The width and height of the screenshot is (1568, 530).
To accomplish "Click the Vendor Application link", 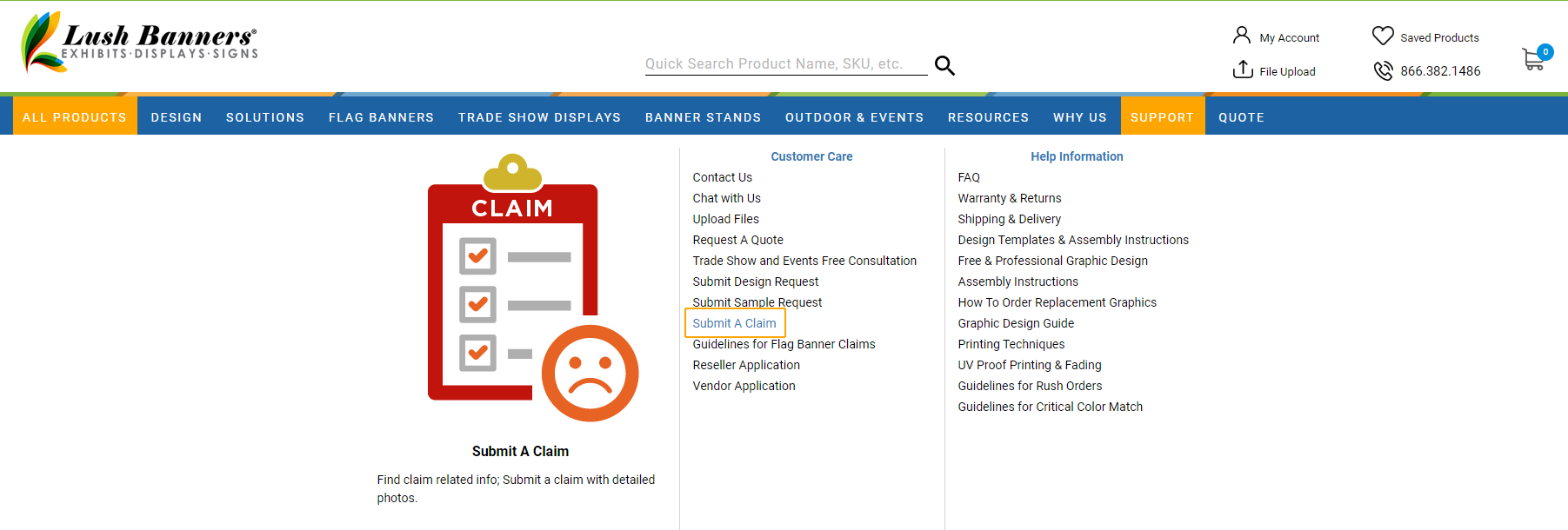I will click(x=744, y=386).
